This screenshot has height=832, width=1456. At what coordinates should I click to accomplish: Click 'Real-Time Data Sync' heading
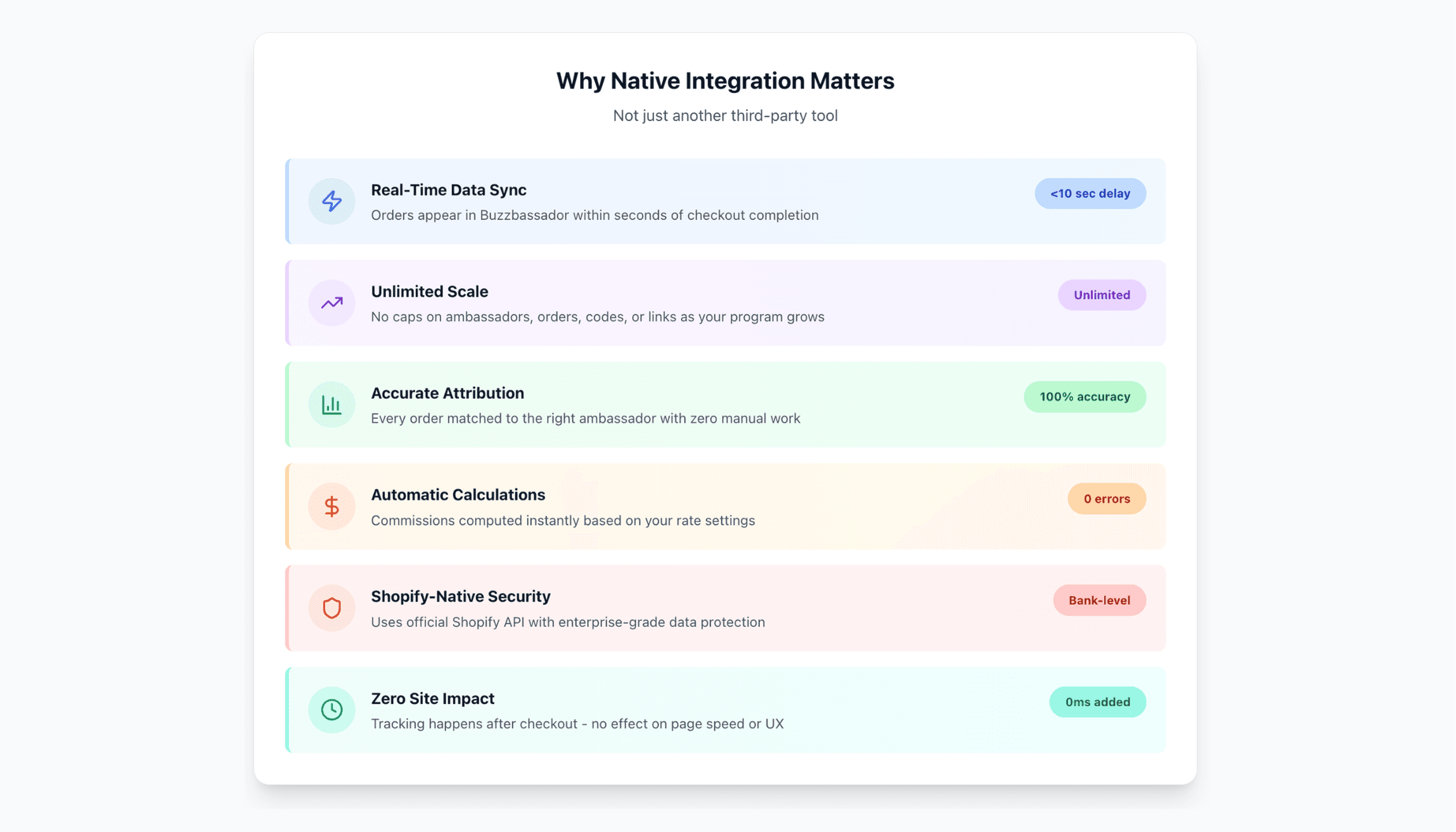coord(448,190)
